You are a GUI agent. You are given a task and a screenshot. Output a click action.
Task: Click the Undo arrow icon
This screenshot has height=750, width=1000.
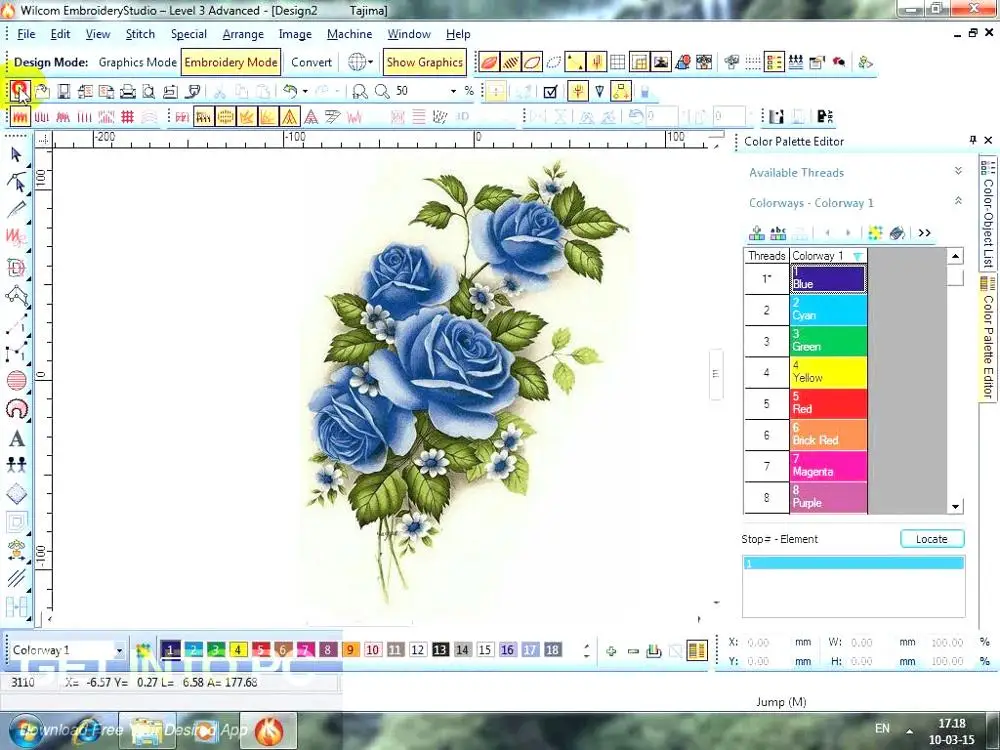pyautogui.click(x=289, y=91)
